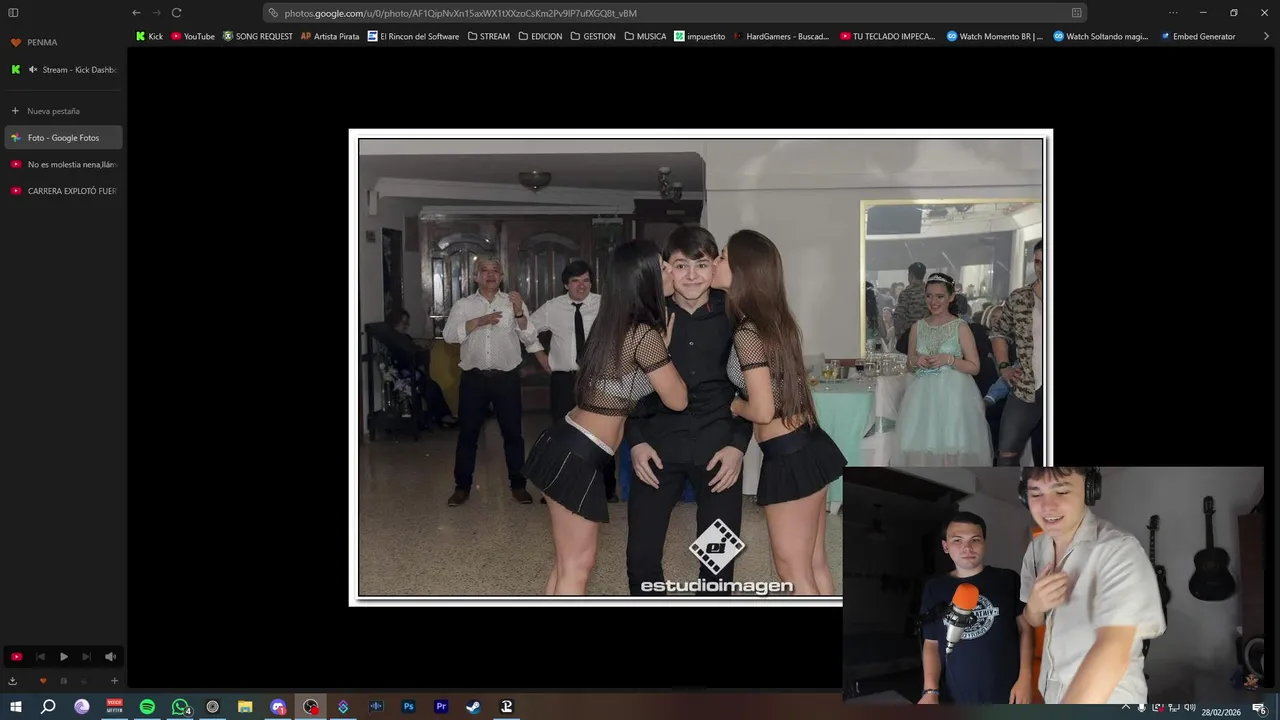
Task: Mute the Kick Dashboard tab via speaker icon
Action: [33, 70]
